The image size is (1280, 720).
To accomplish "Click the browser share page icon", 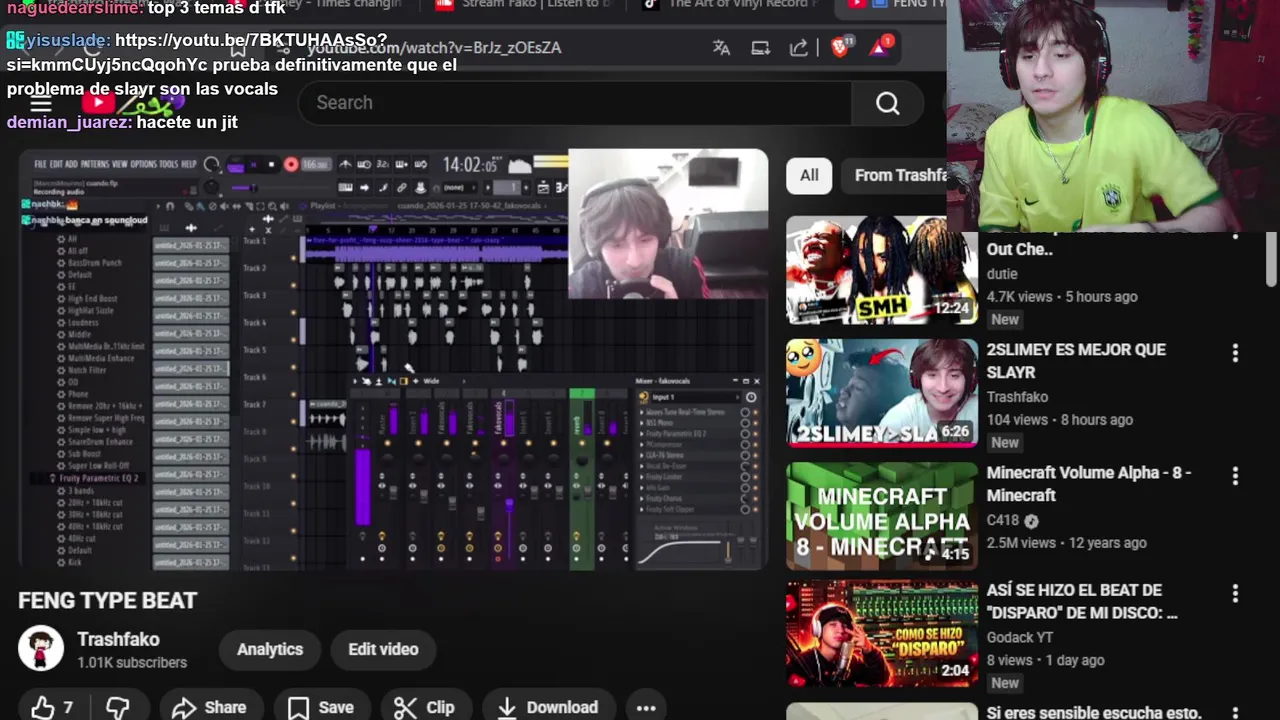I will (x=799, y=47).
